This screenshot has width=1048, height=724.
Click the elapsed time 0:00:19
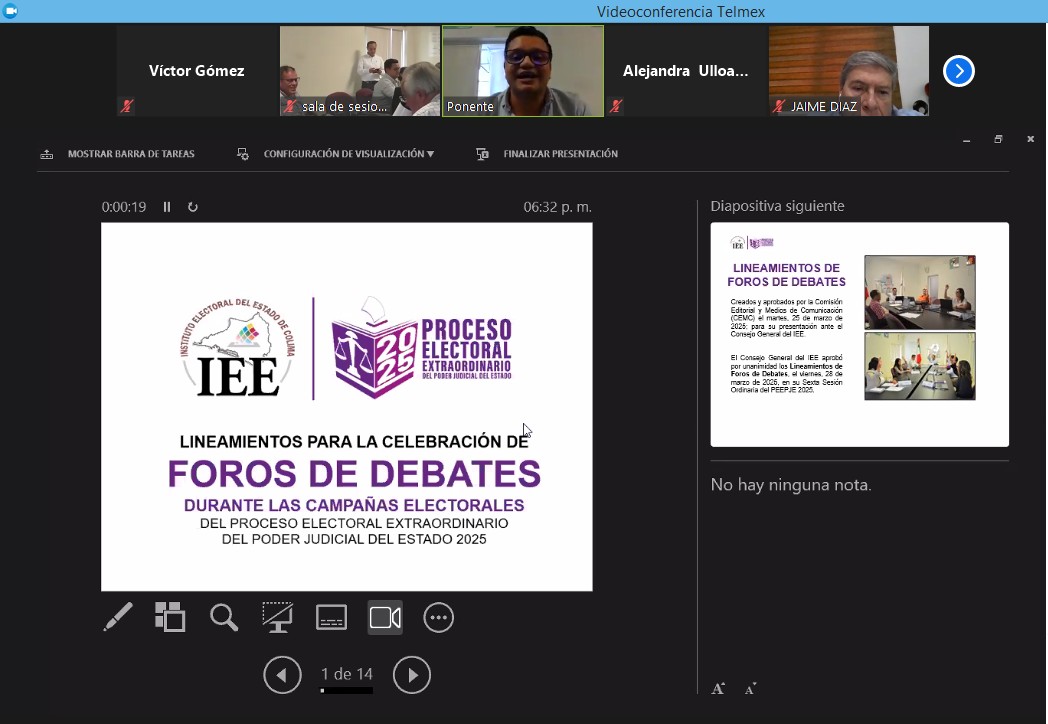click(x=124, y=207)
